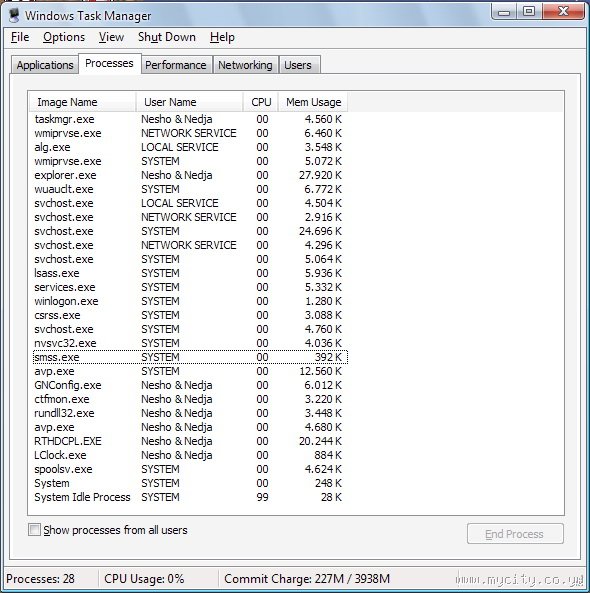Viewport: 590px width, 593px height.
Task: Select the ctfmon.exe process
Action: tap(190, 399)
